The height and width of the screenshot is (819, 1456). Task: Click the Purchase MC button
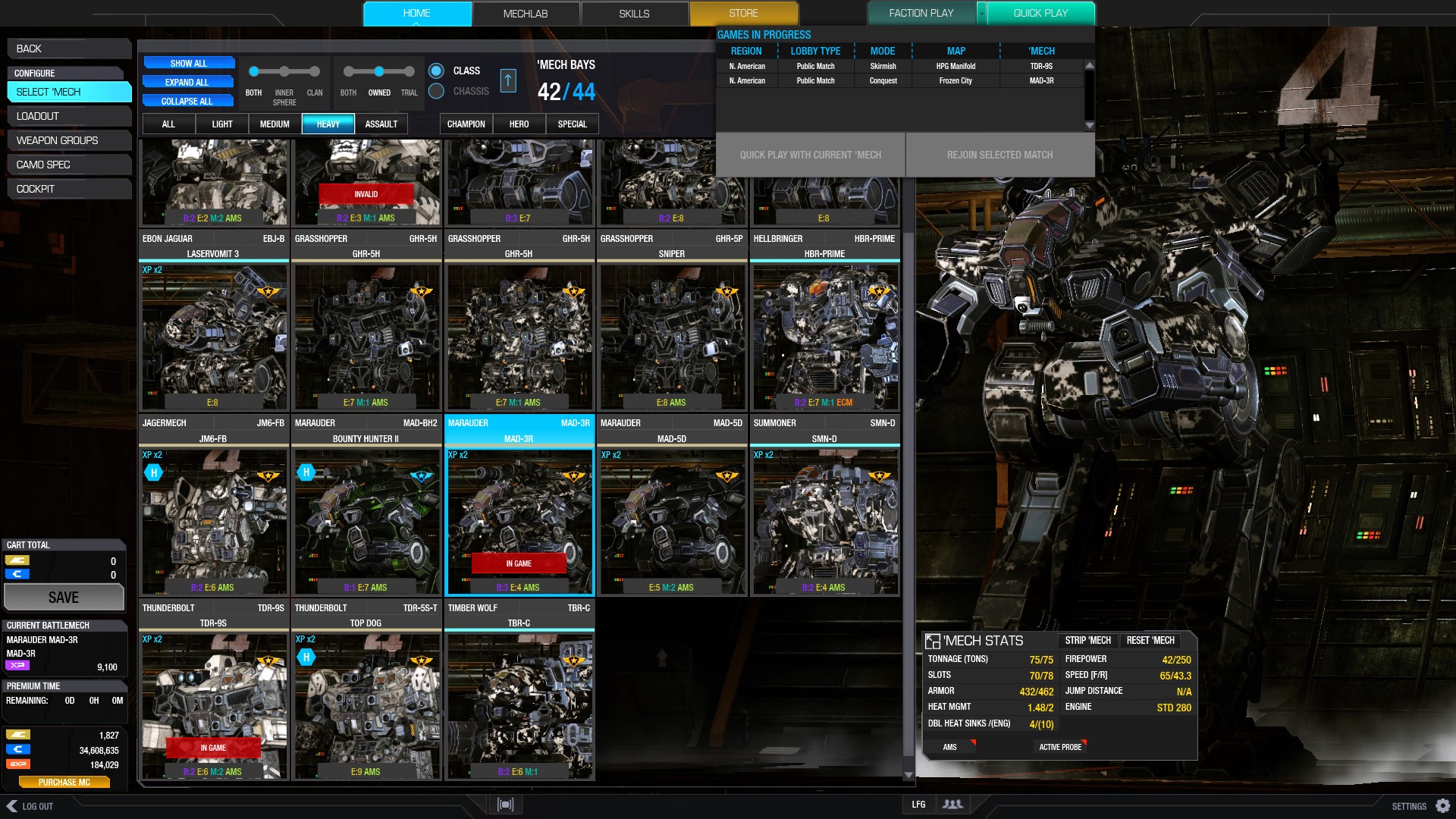64,782
